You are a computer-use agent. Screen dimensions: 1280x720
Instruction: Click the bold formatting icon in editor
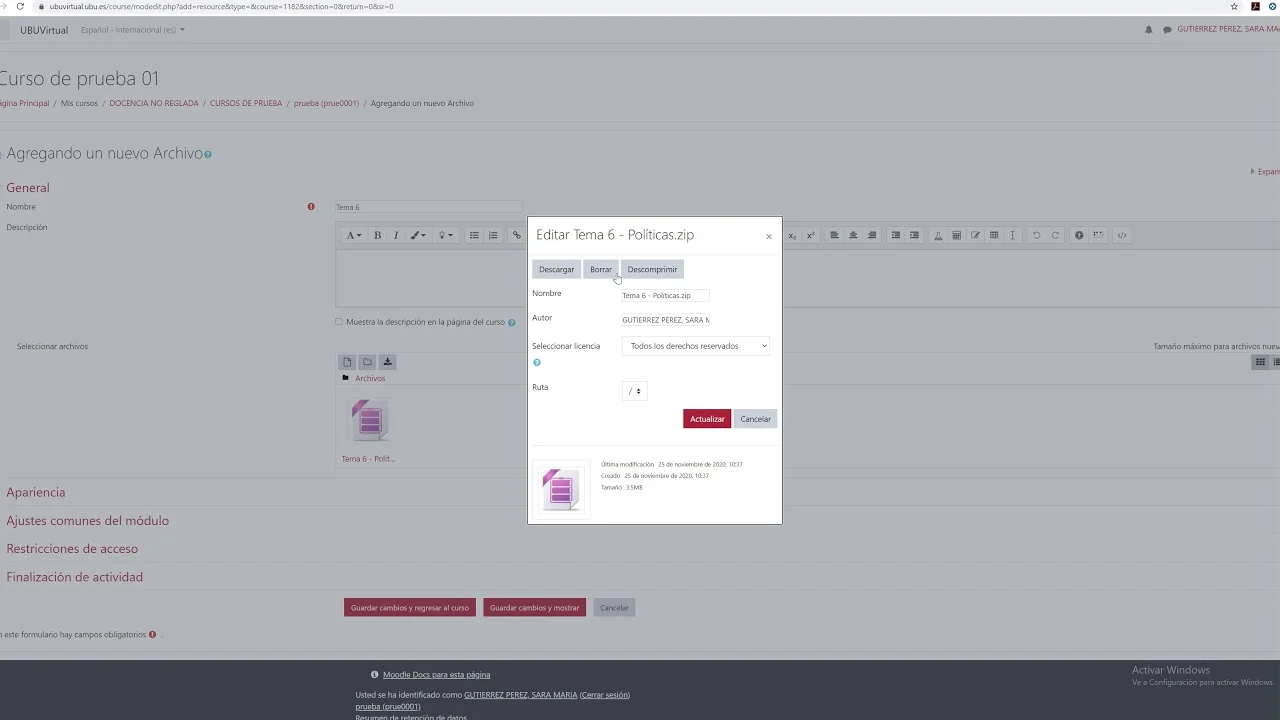tap(377, 236)
